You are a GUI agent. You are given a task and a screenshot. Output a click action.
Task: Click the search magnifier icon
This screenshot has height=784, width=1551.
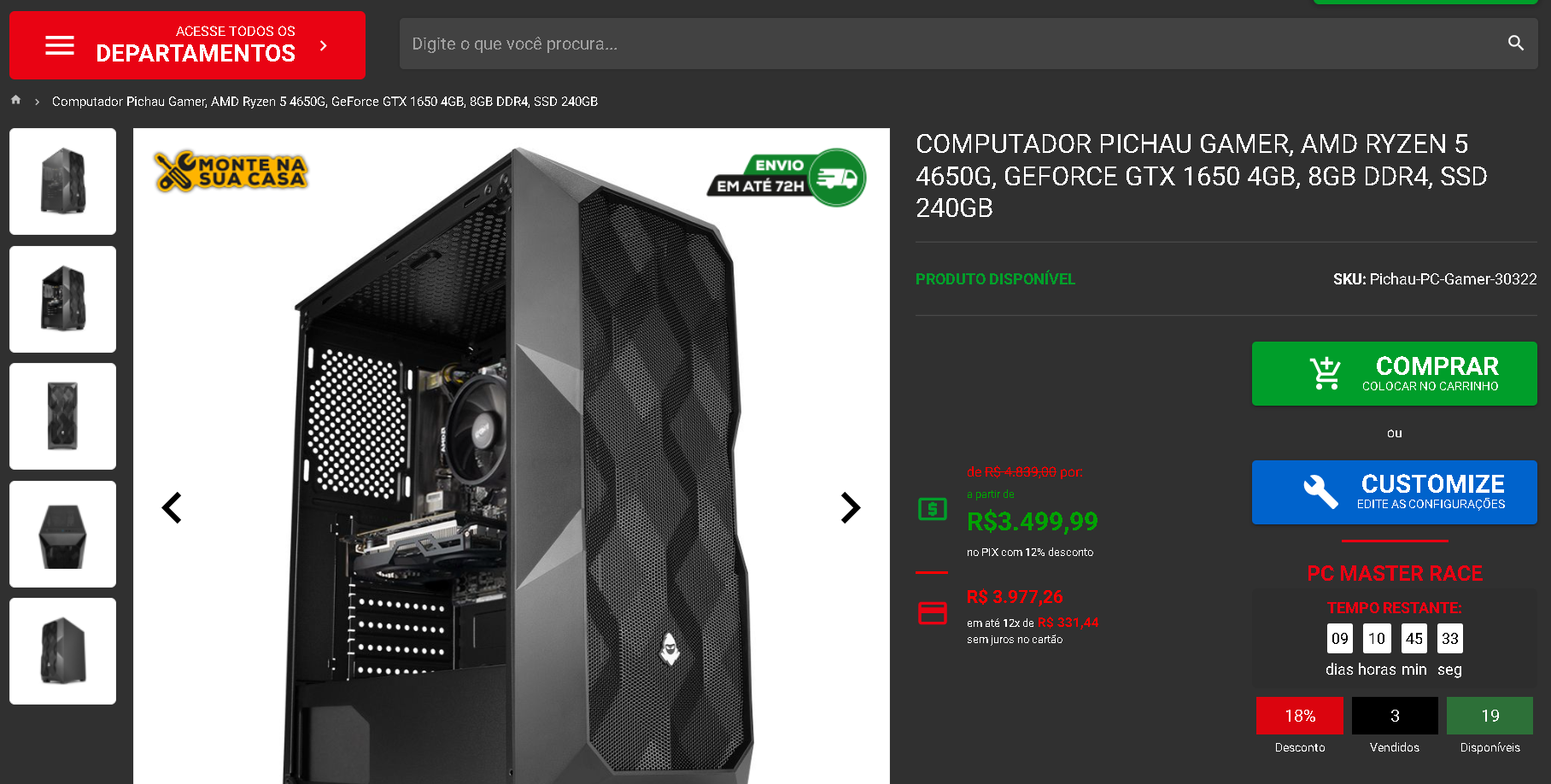(x=1516, y=44)
